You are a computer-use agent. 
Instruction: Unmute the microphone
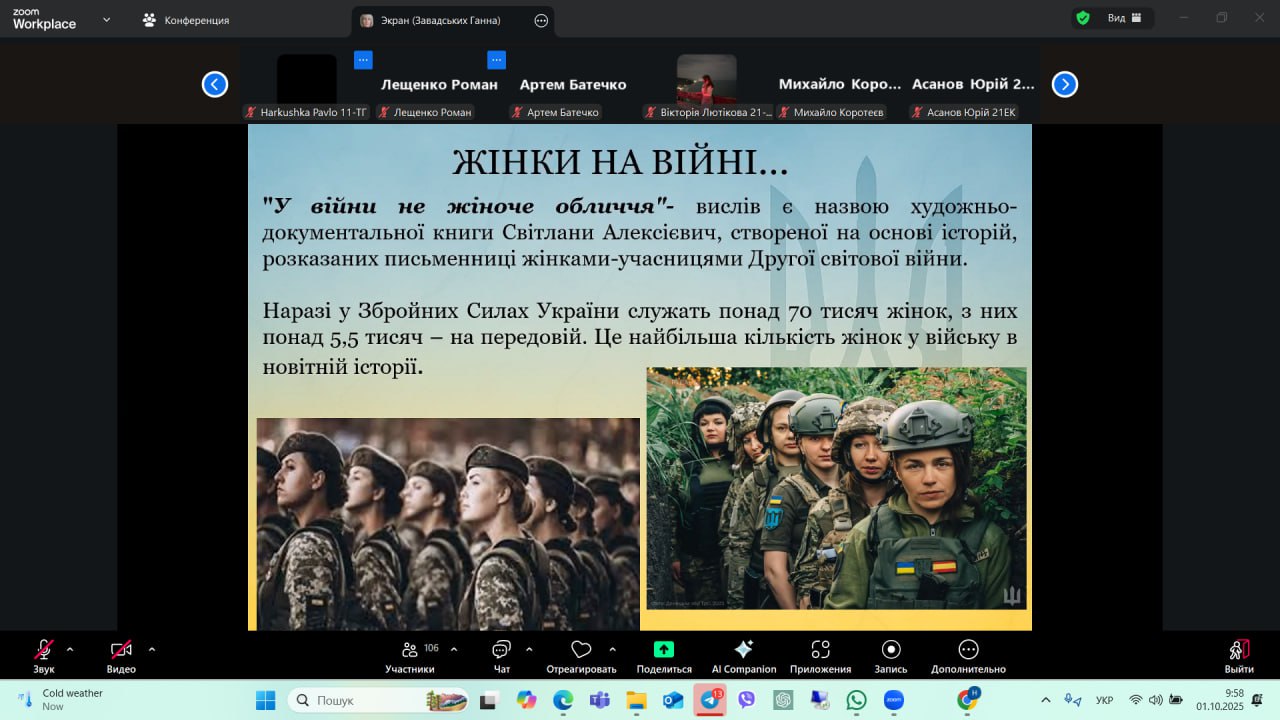point(44,655)
